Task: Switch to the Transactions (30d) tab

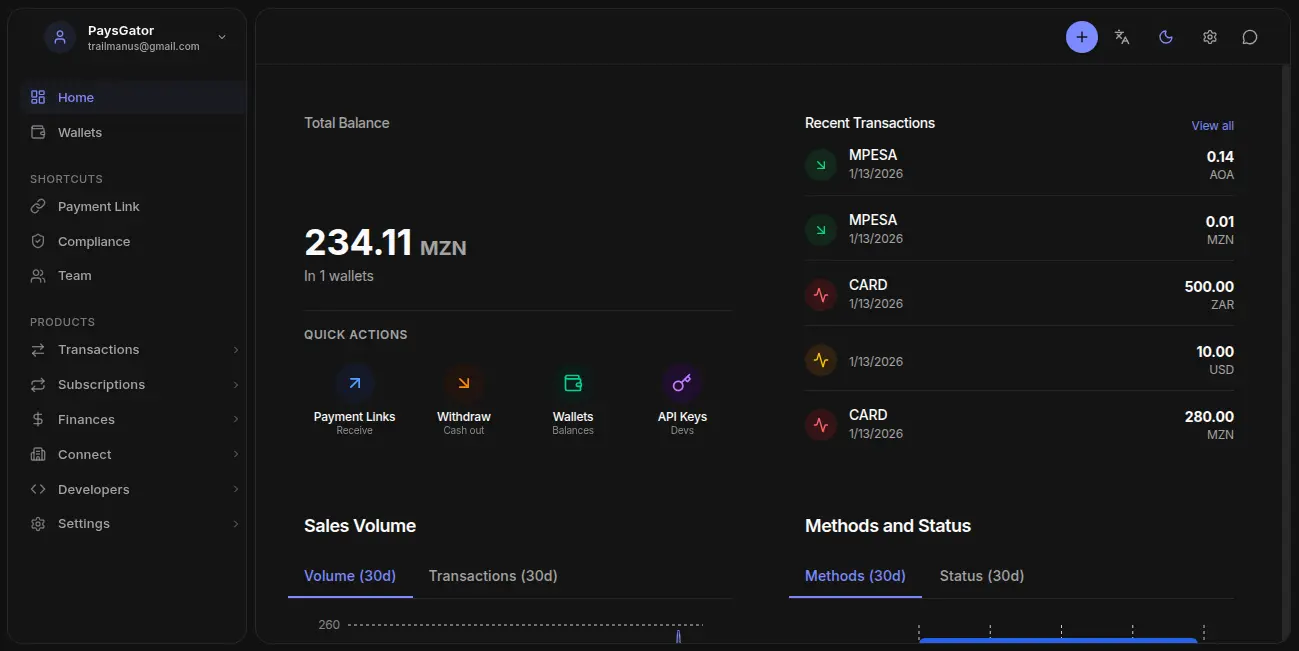Action: click(x=493, y=575)
